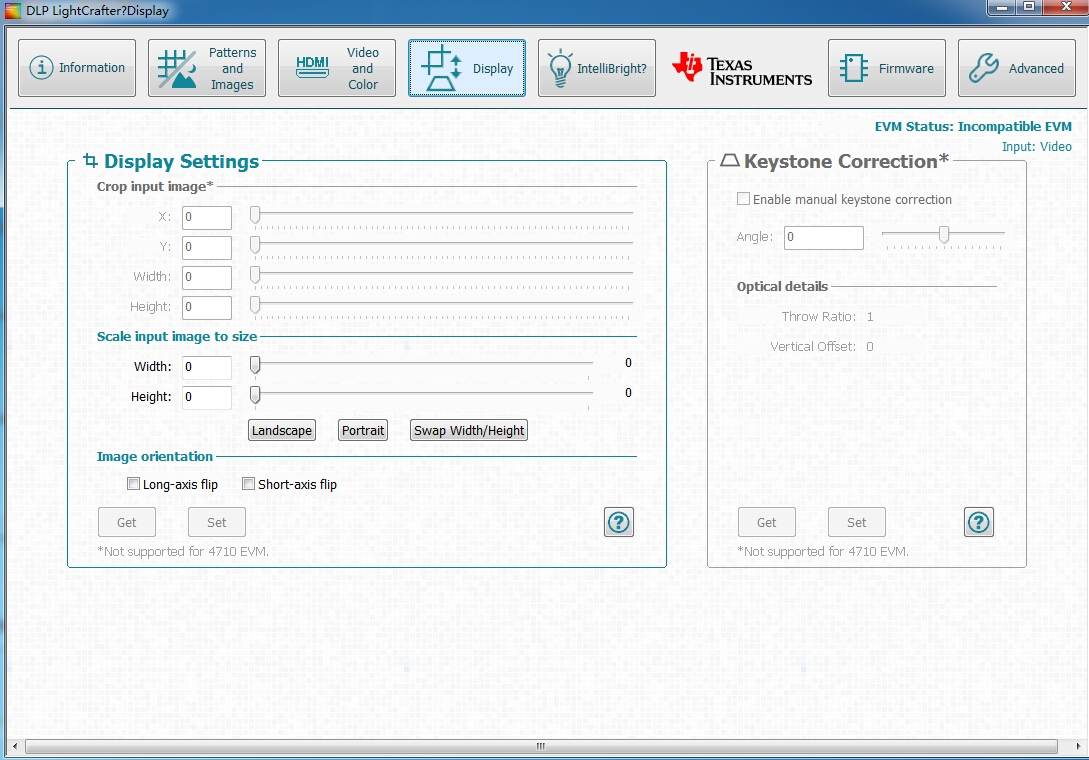Enable manual keystone correction checkbox

coord(743,199)
